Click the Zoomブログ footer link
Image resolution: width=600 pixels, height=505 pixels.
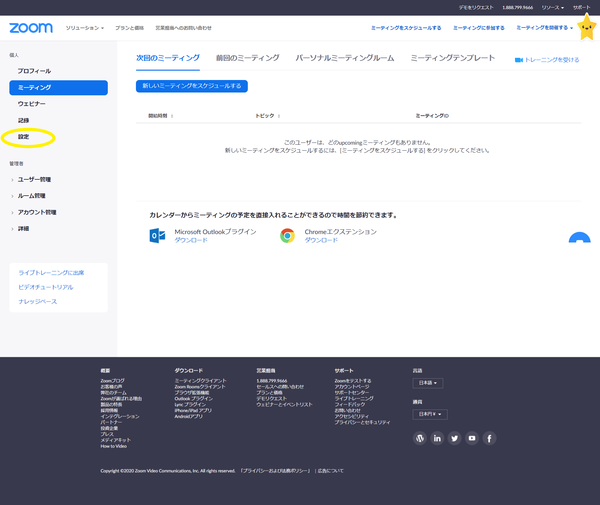pyautogui.click(x=112, y=381)
